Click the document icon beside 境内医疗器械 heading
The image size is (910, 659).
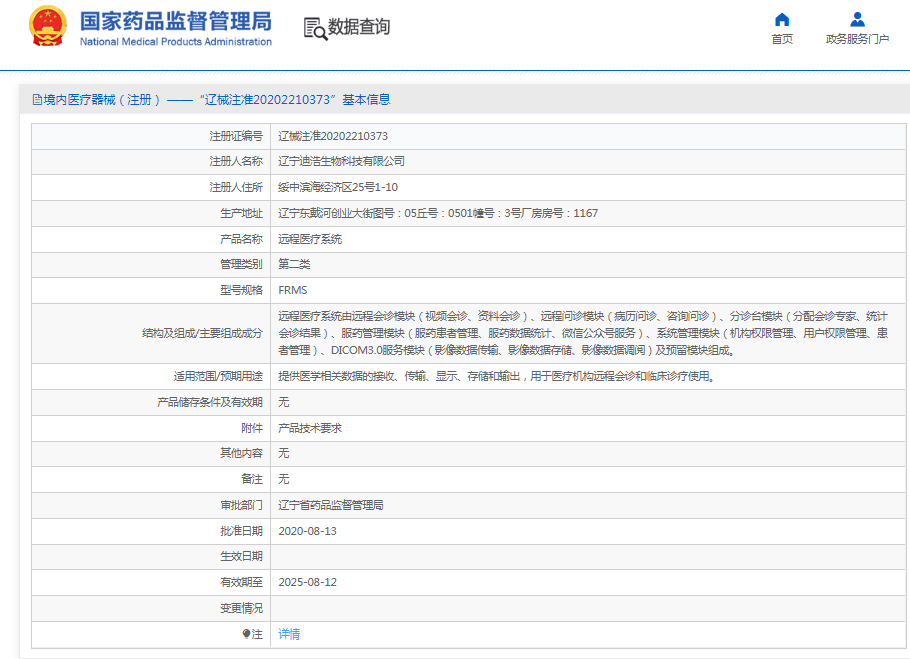[x=37, y=100]
